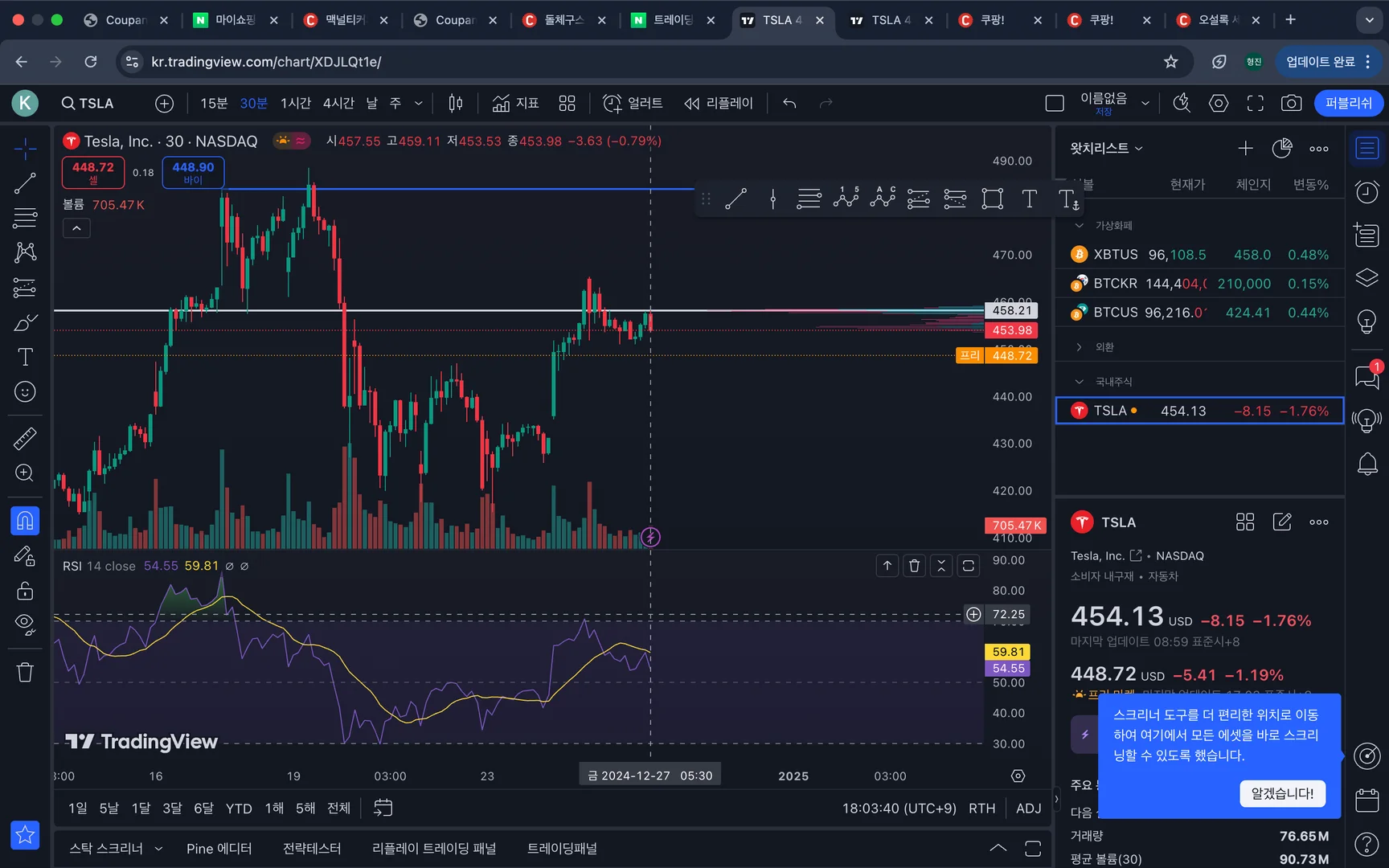
Task: Open the go to date picker
Action: [383, 808]
